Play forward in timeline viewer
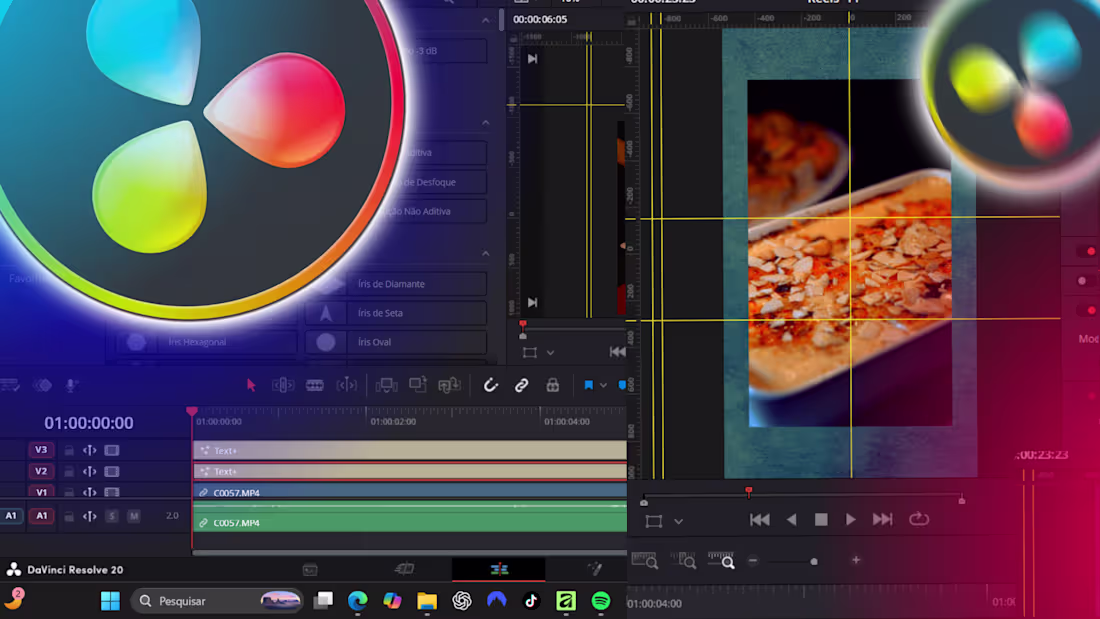The height and width of the screenshot is (619, 1100). pyautogui.click(x=851, y=519)
